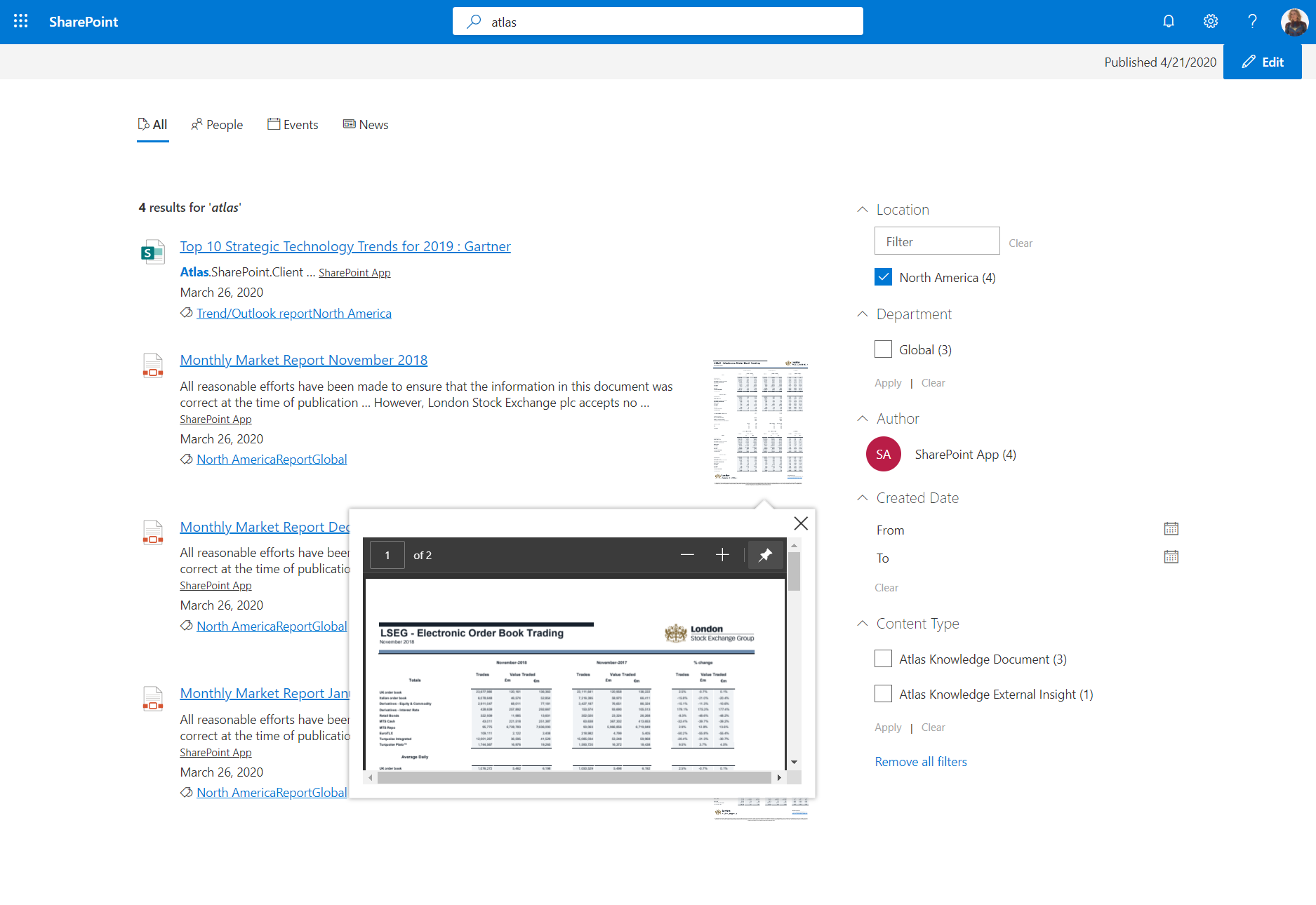Check the Atlas Knowledge Document filter

pyautogui.click(x=883, y=659)
